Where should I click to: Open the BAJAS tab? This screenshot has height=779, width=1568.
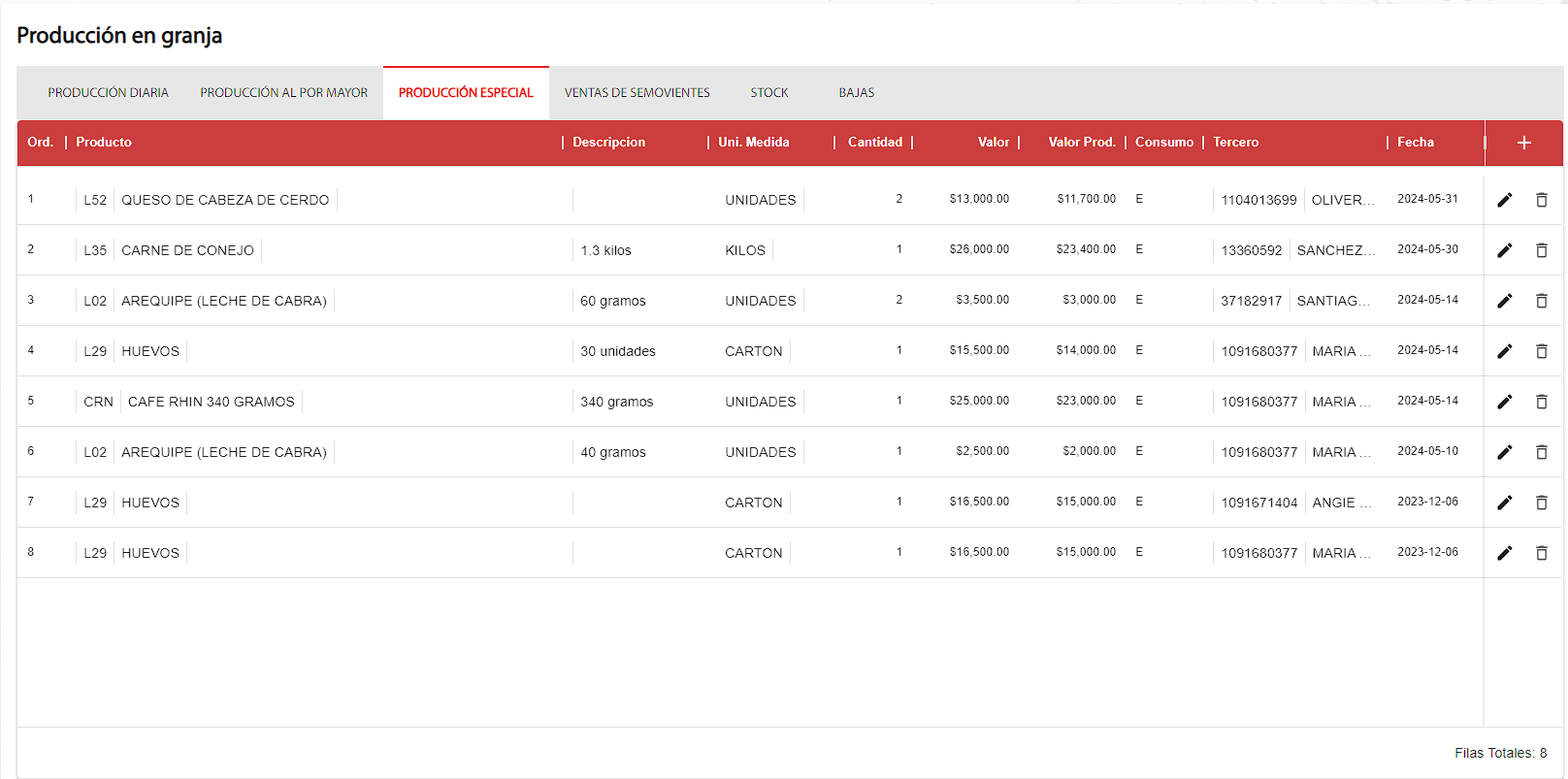click(856, 93)
